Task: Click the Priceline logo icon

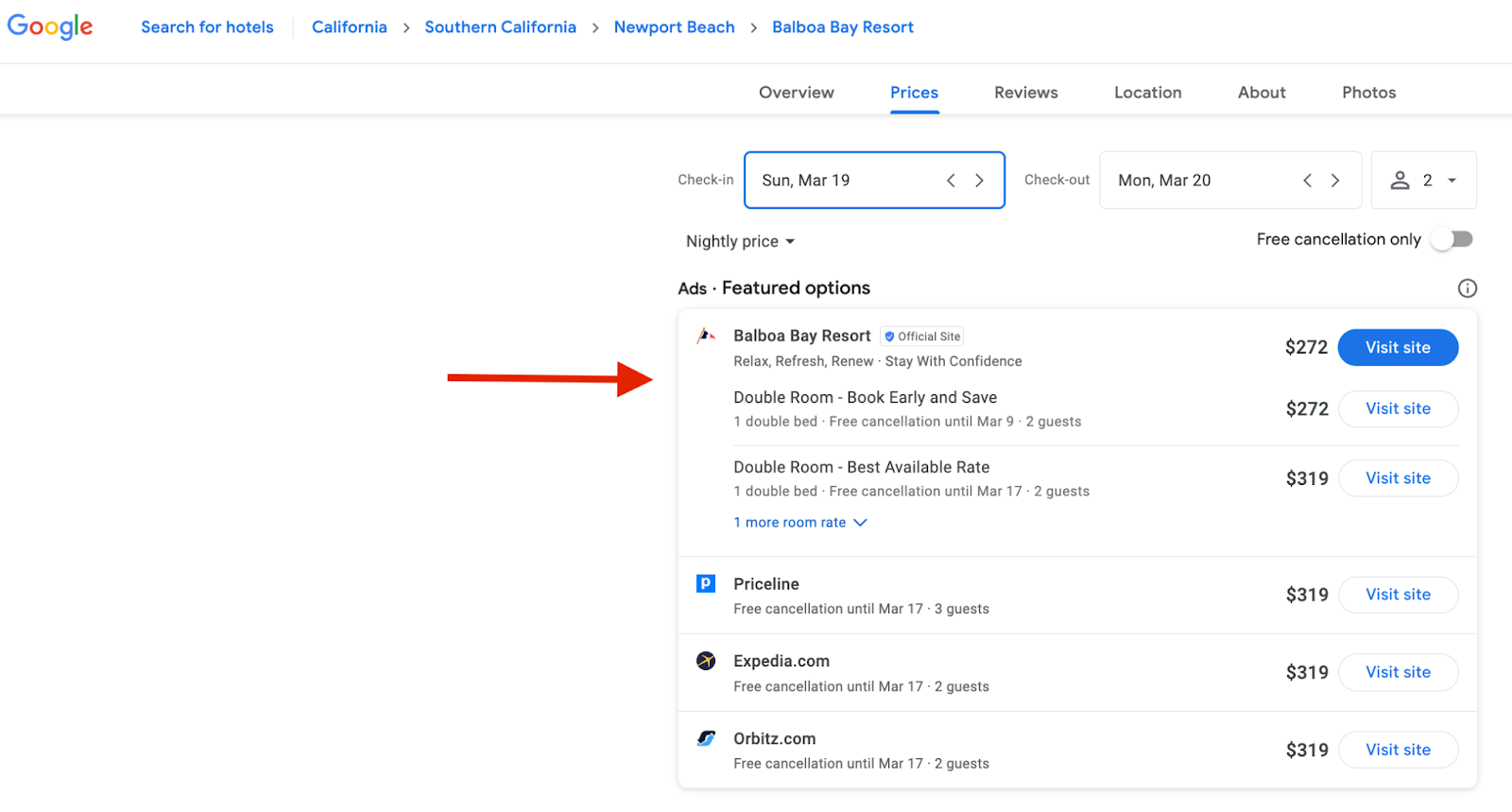Action: pyautogui.click(x=706, y=584)
